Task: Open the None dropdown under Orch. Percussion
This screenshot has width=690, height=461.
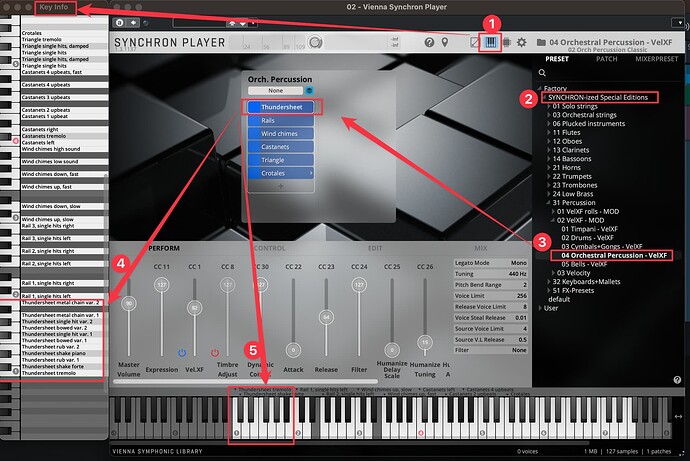Action: point(275,90)
